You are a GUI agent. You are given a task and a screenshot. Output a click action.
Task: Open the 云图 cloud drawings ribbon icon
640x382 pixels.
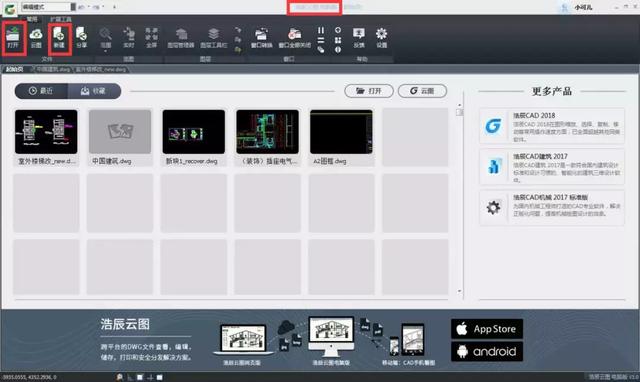coord(36,38)
